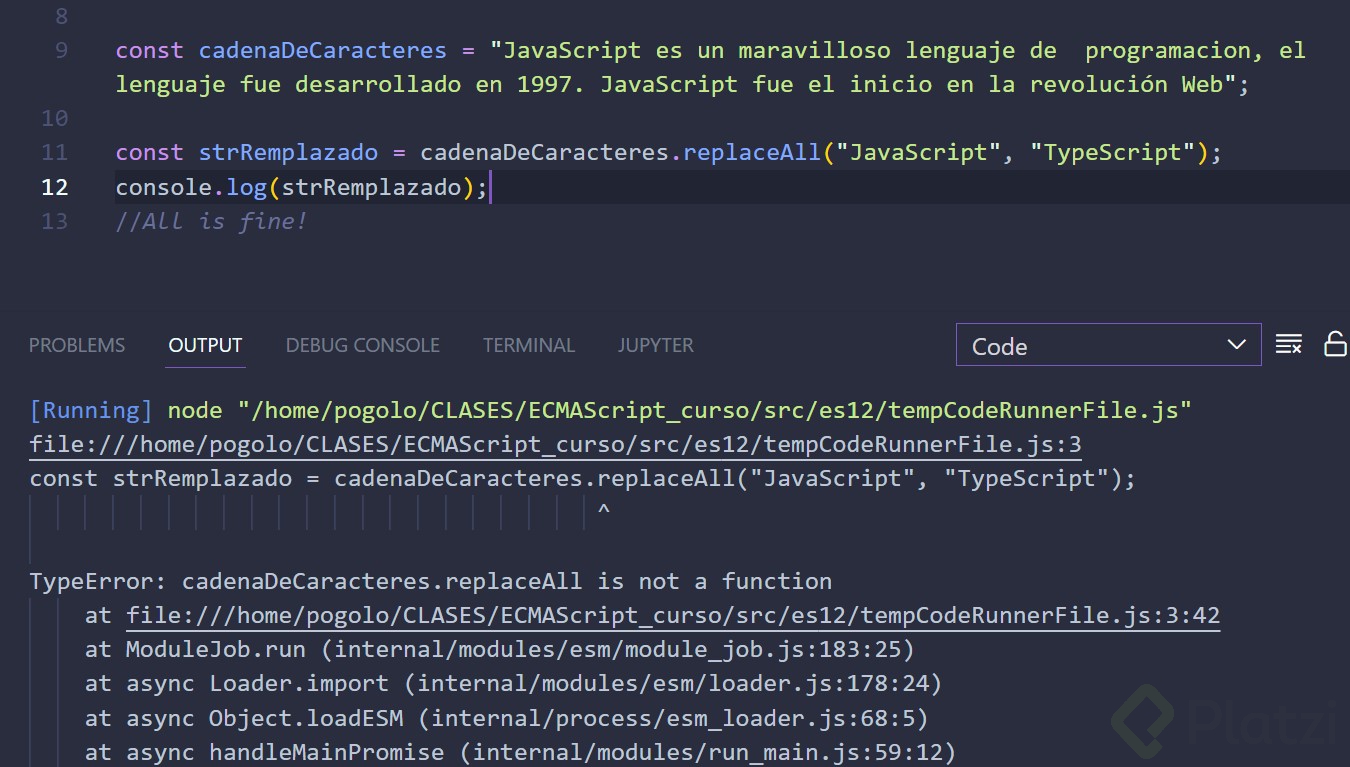
Task: Open the DEBUG CONSOLE tab
Action: [362, 345]
